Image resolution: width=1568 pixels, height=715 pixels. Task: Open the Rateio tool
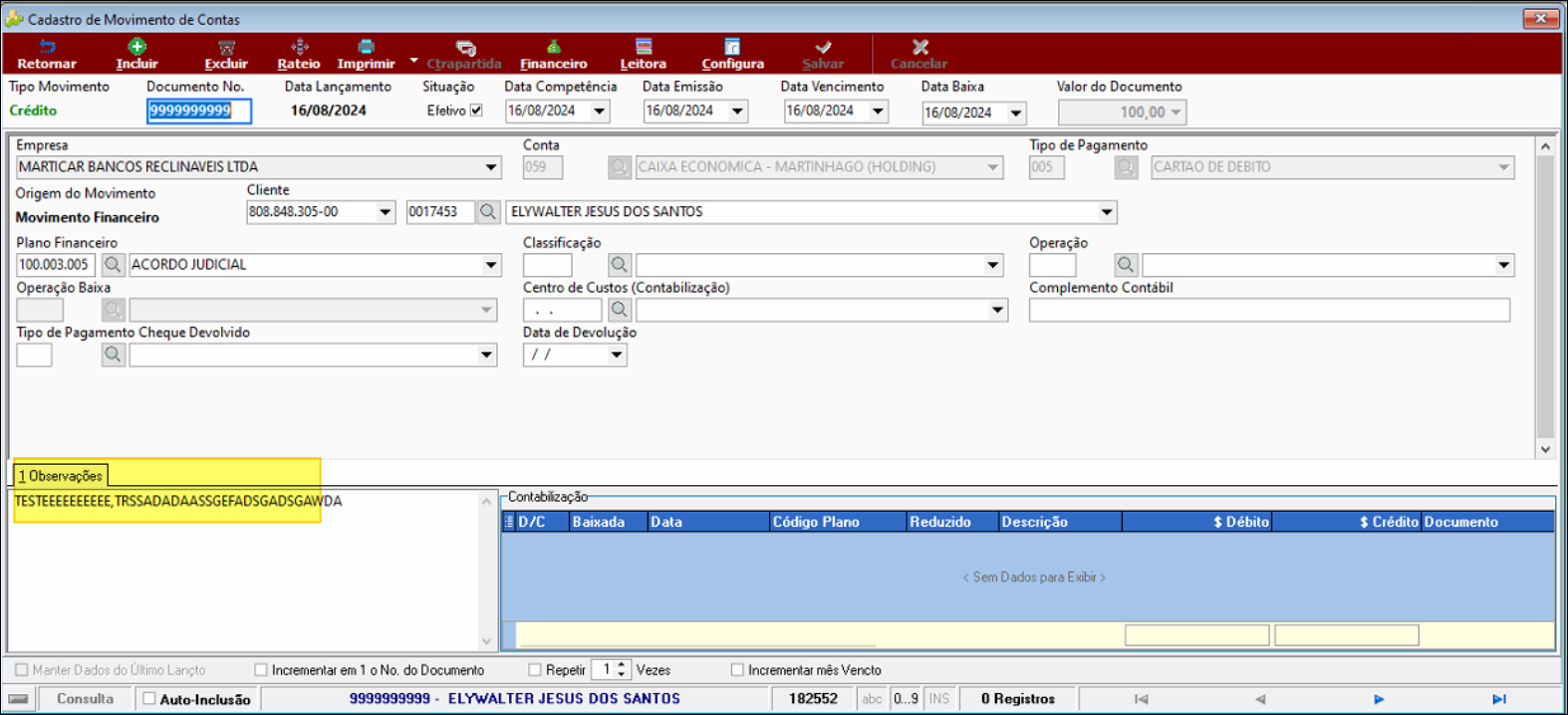tap(299, 54)
